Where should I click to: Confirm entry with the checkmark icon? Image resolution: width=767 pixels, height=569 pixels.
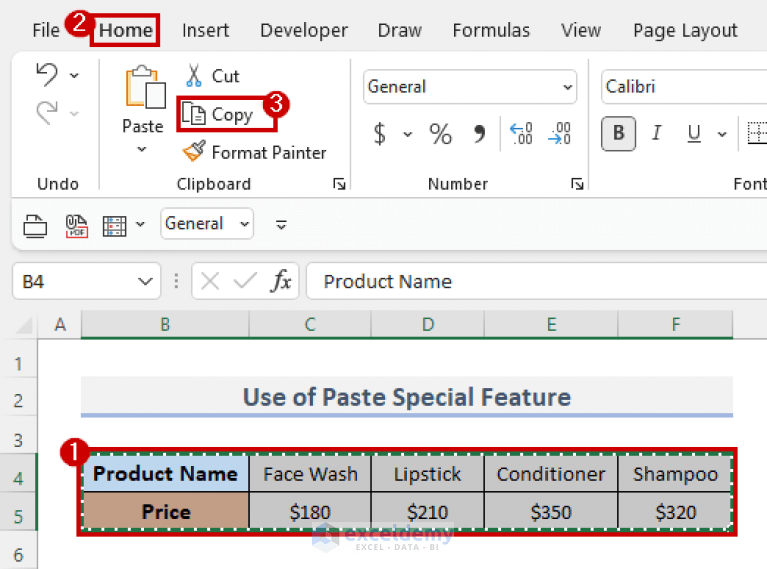pos(245,281)
